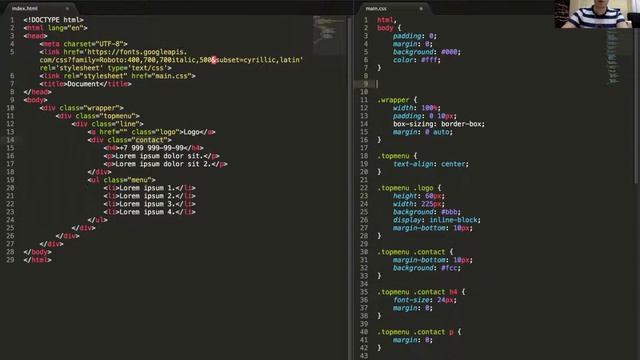640x360 pixels.
Task: Click 'color: #fff;' in body rule
Action: [417, 60]
